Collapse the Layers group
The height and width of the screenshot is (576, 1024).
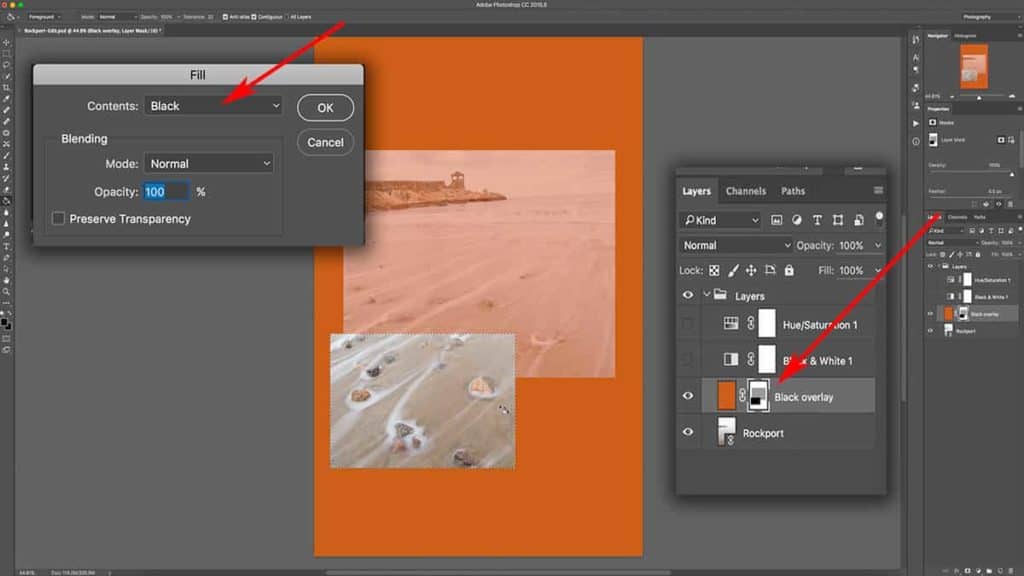click(x=707, y=294)
